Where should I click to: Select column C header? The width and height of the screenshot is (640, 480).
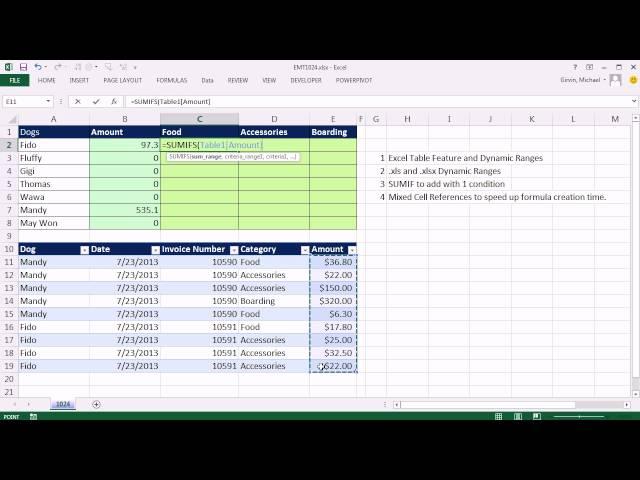click(200, 119)
